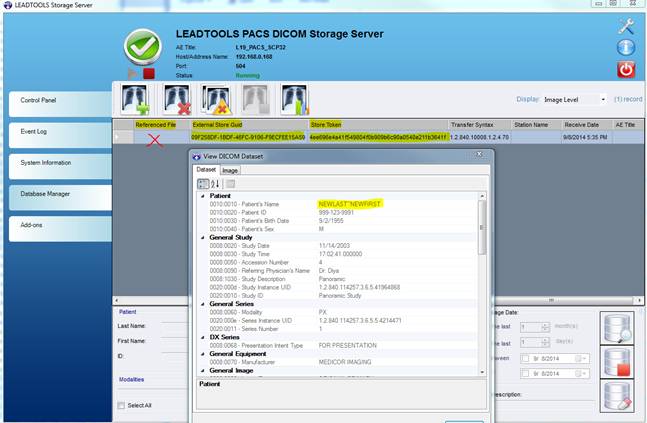Click the red power shutdown icon
647x423 pixels.
click(x=626, y=70)
